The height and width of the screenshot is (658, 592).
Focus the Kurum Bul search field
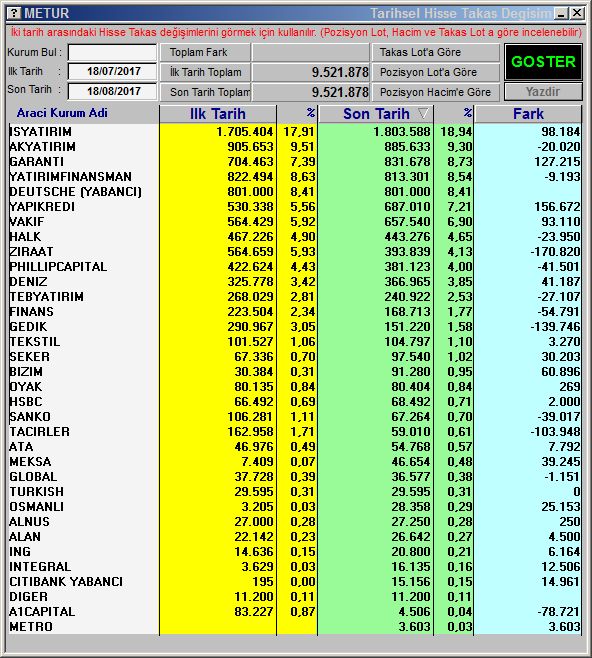[x=112, y=52]
